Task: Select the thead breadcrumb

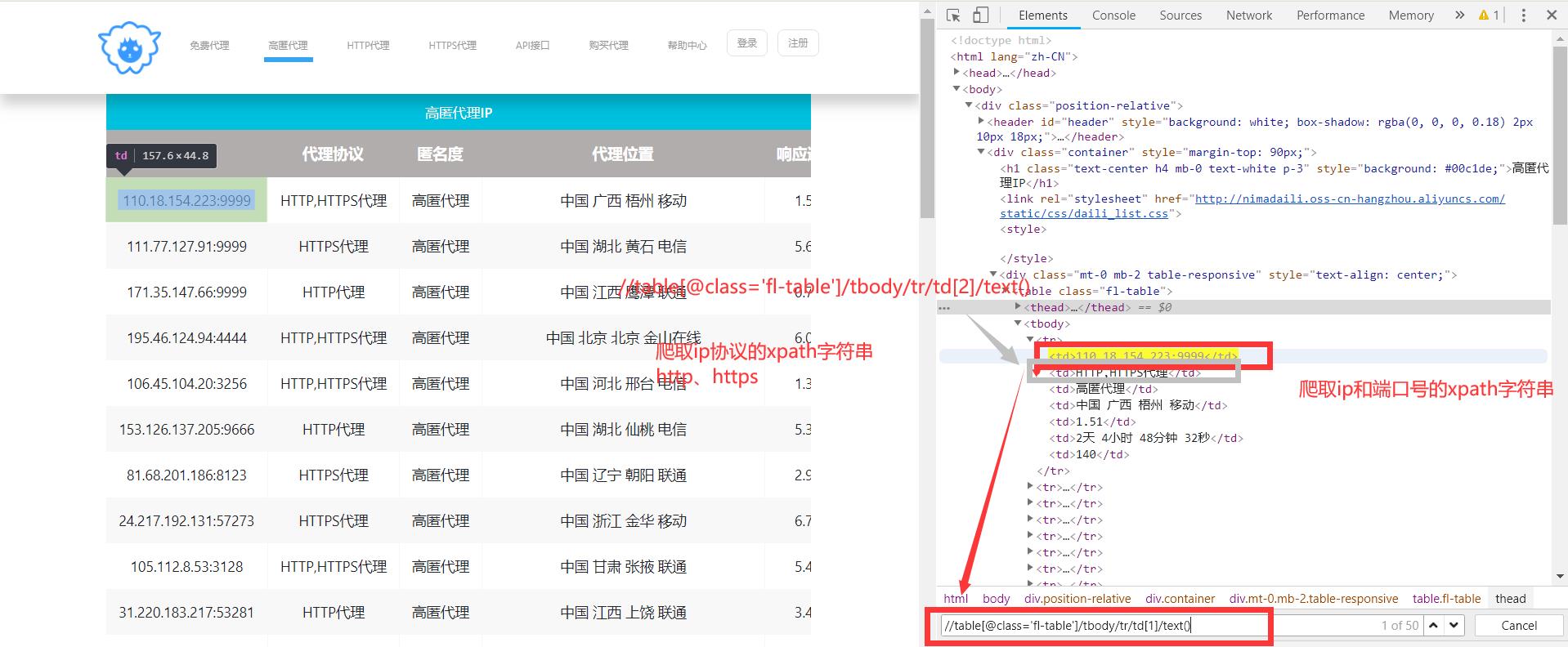Action: point(1510,599)
